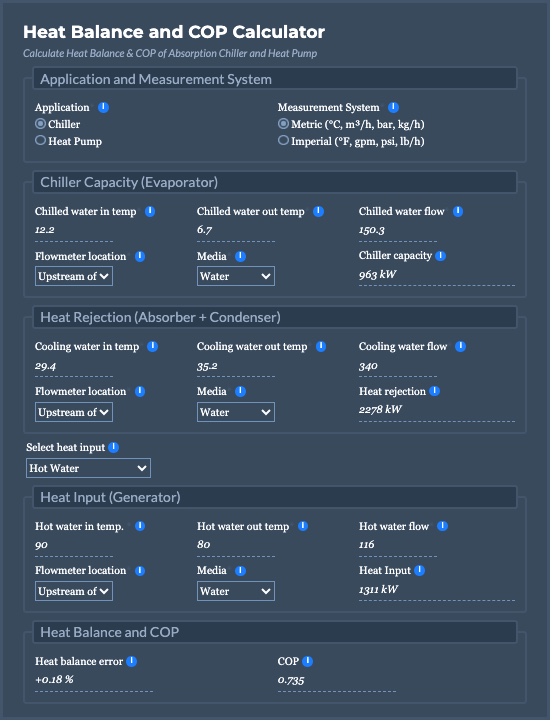Show info for Heat balance error
This screenshot has height=721, width=553.
(131, 661)
